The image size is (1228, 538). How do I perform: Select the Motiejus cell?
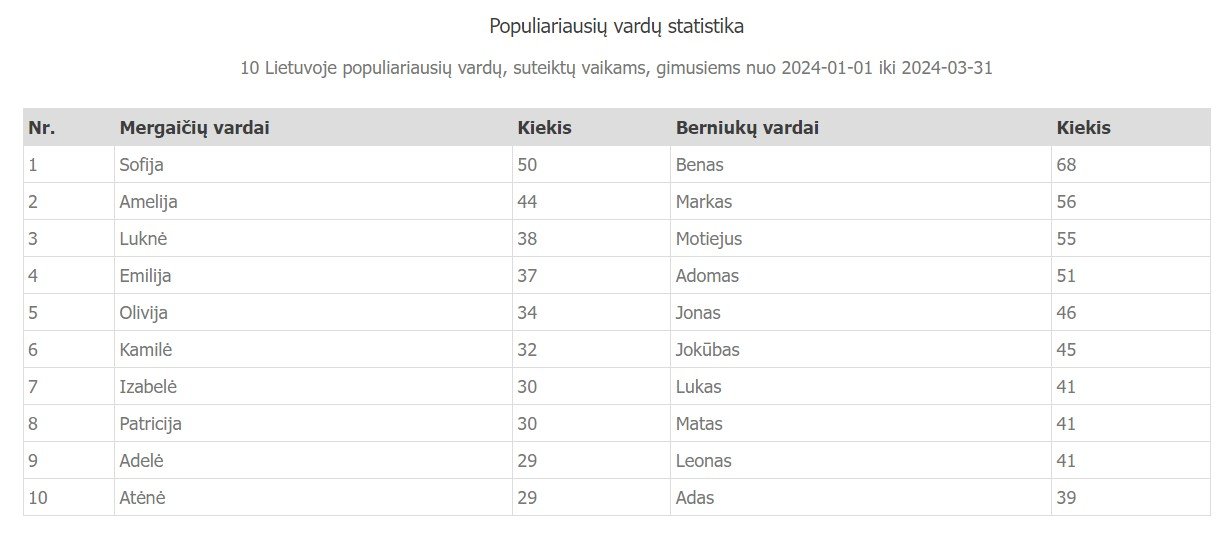[x=860, y=239]
